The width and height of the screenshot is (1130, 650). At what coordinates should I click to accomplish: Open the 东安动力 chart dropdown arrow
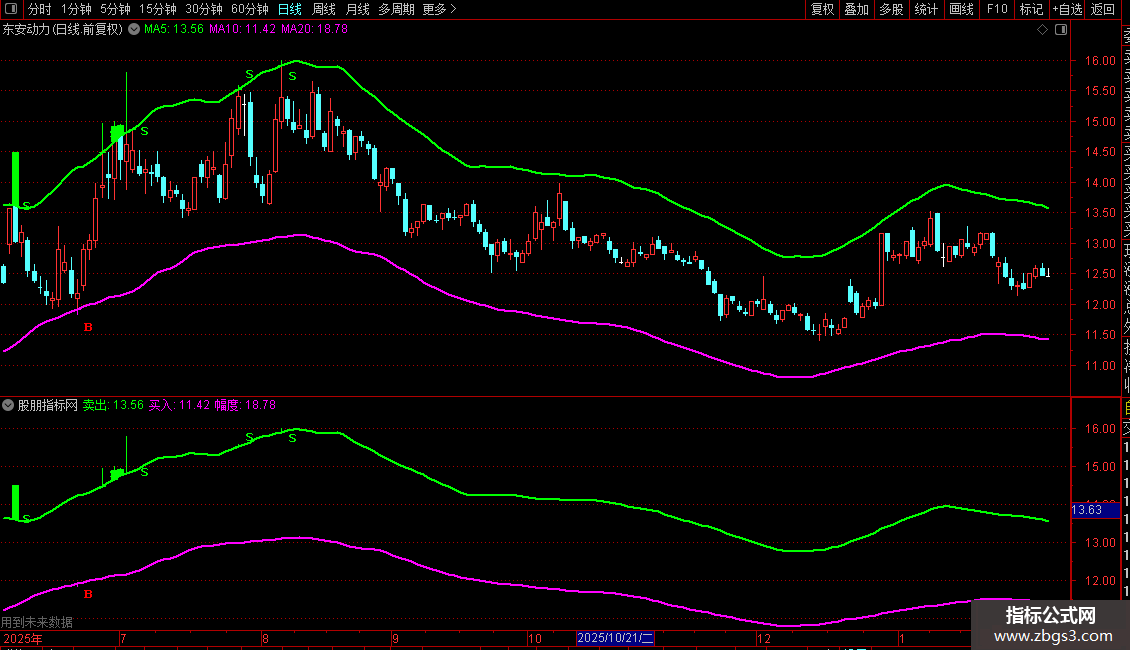131,30
